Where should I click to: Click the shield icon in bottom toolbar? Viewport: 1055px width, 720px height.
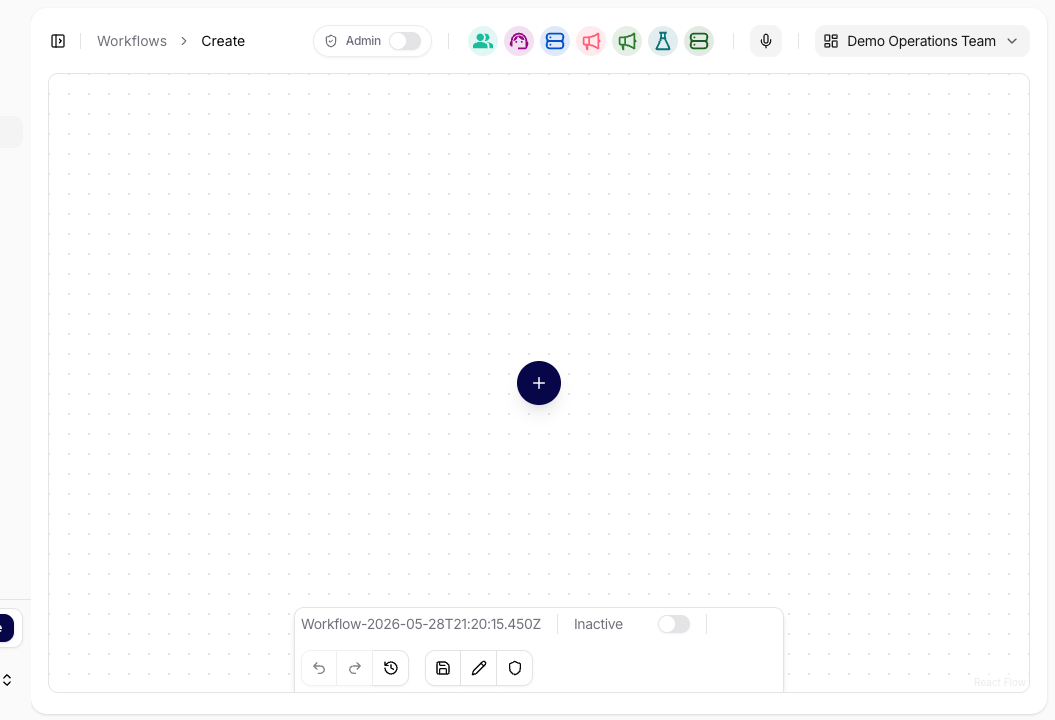[x=515, y=668]
